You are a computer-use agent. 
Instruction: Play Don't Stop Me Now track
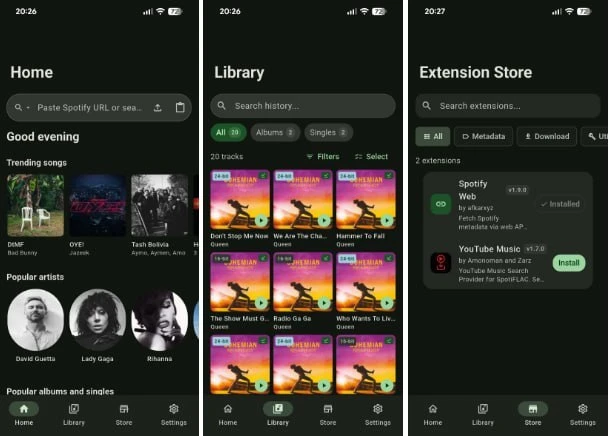click(x=261, y=221)
